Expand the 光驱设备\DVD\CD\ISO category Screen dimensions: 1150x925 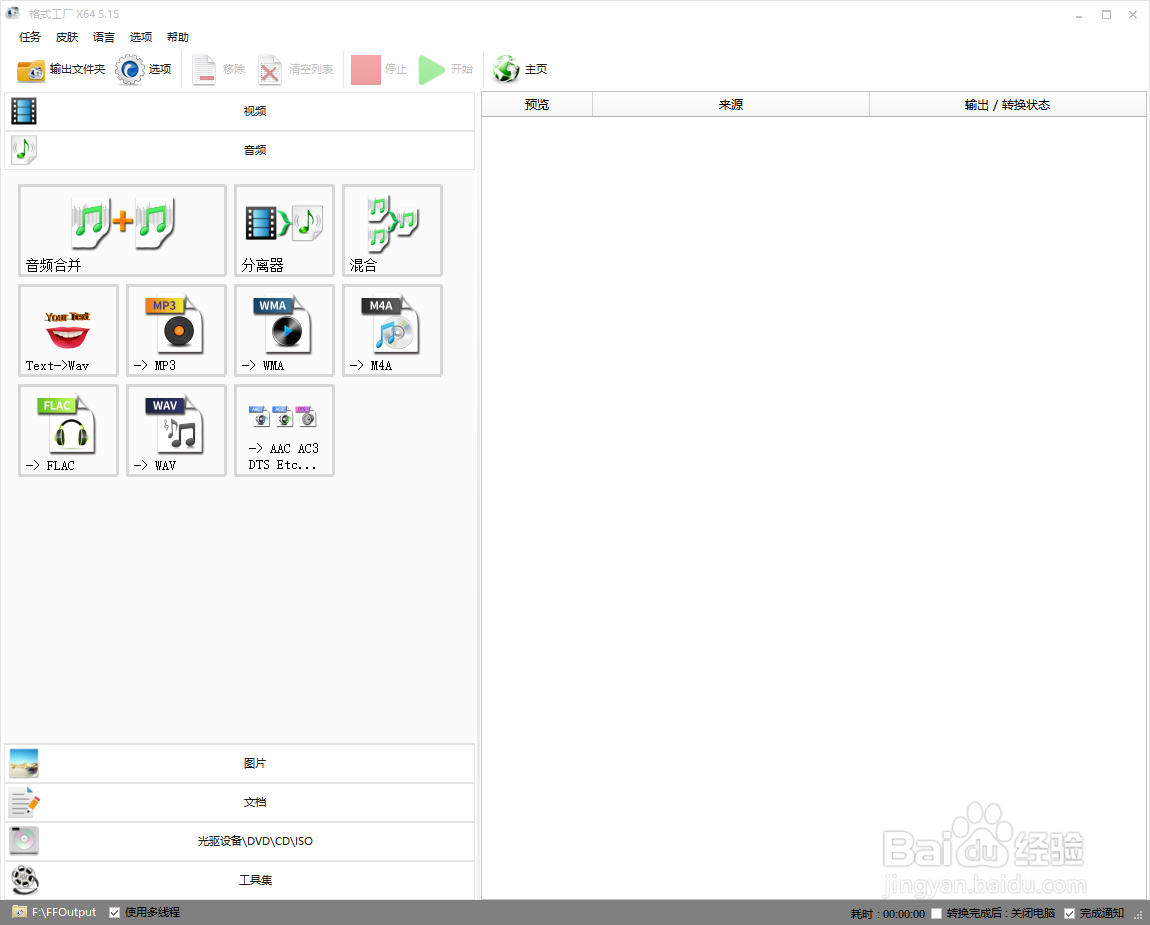coord(240,841)
